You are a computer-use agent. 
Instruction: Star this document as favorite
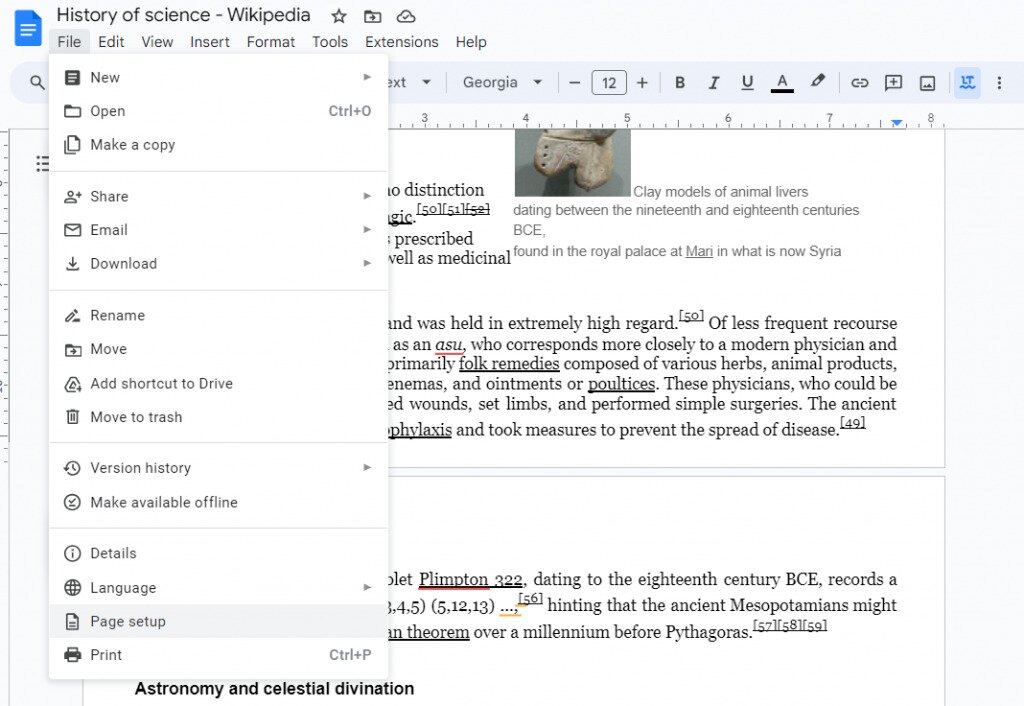(x=338, y=16)
